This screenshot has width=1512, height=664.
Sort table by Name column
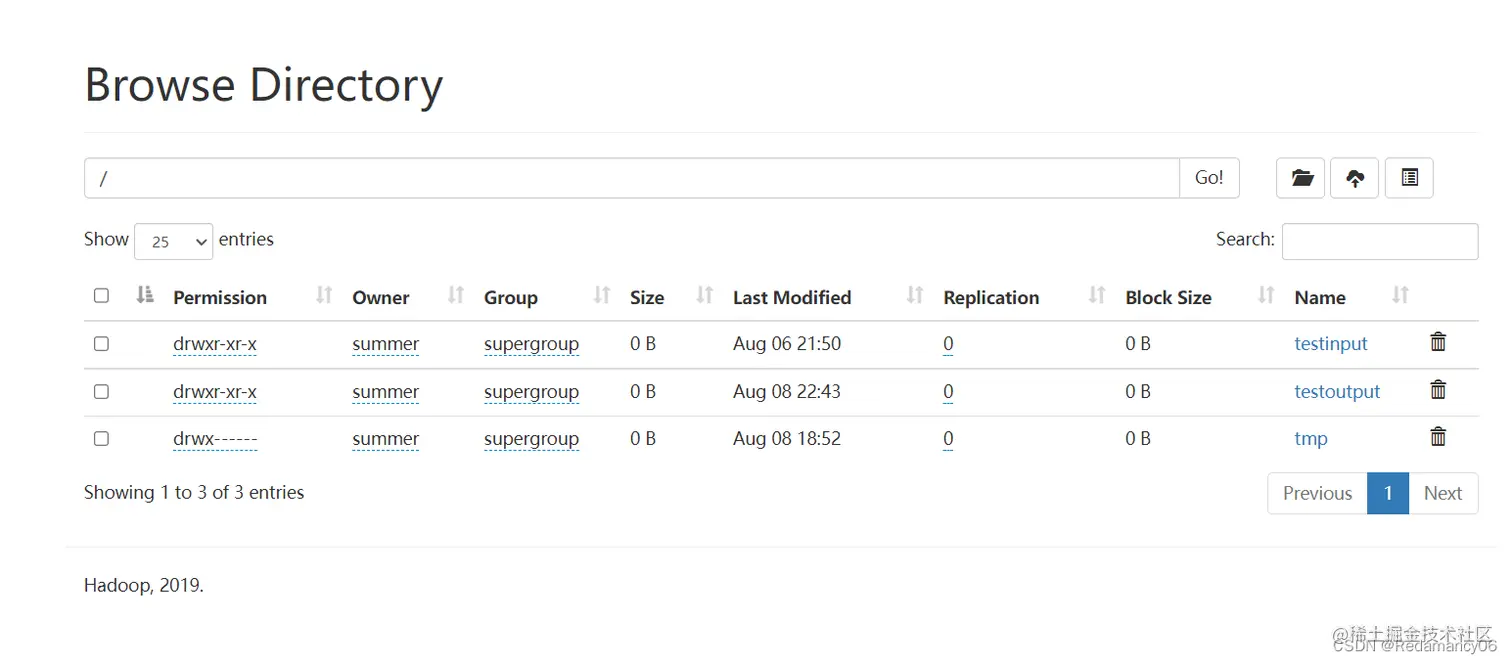[1400, 295]
